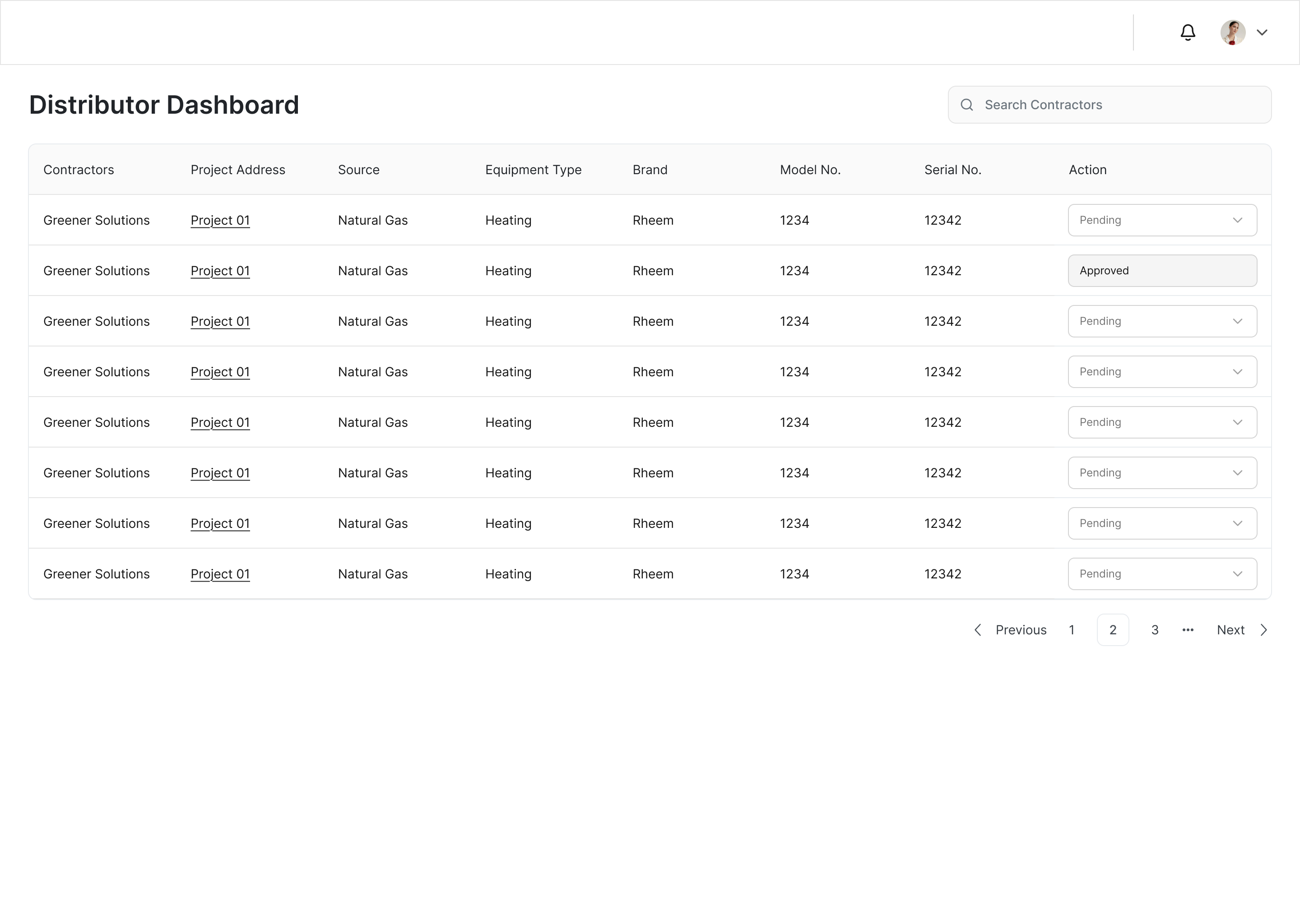Click the search magnifier icon
The height and width of the screenshot is (924, 1300).
pos(966,105)
